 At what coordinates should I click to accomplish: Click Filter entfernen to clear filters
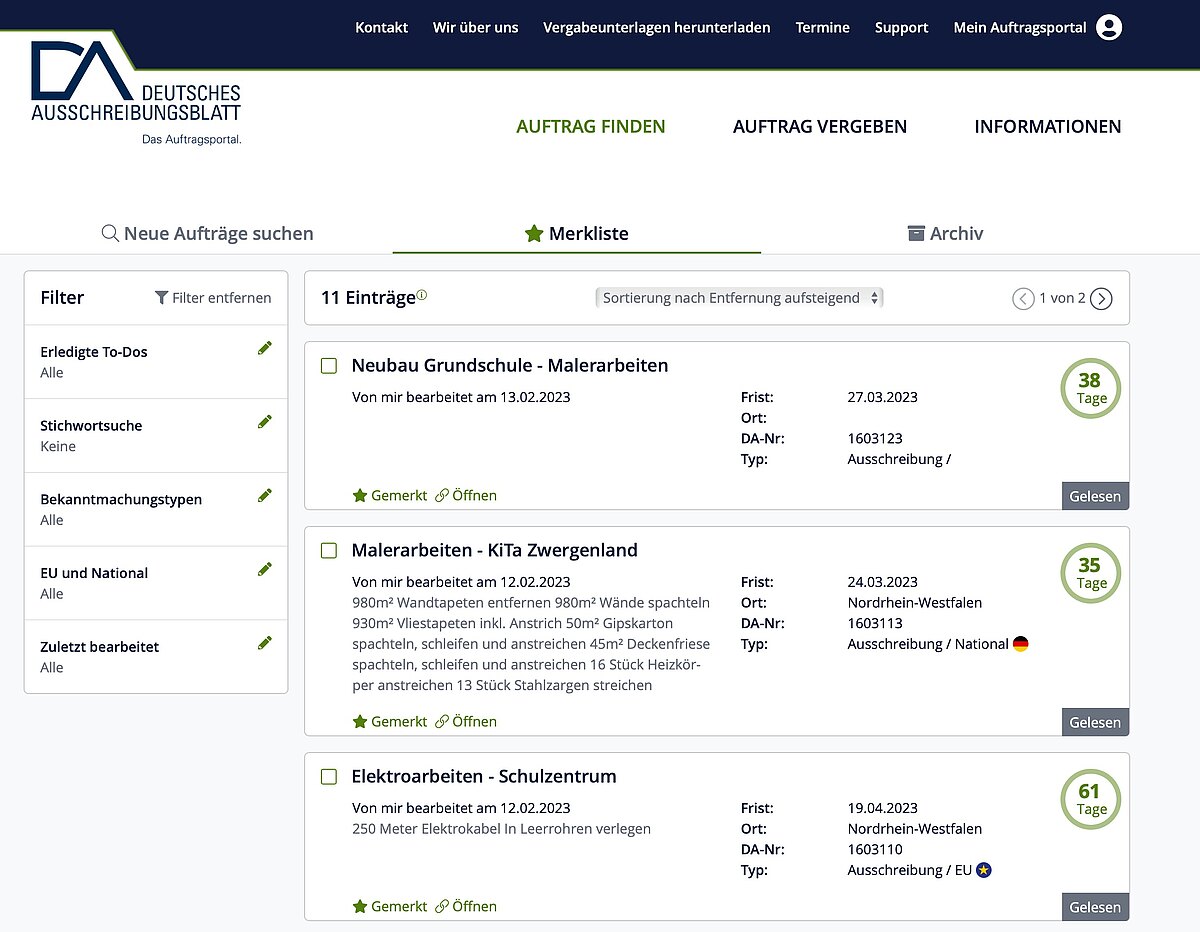tap(213, 298)
